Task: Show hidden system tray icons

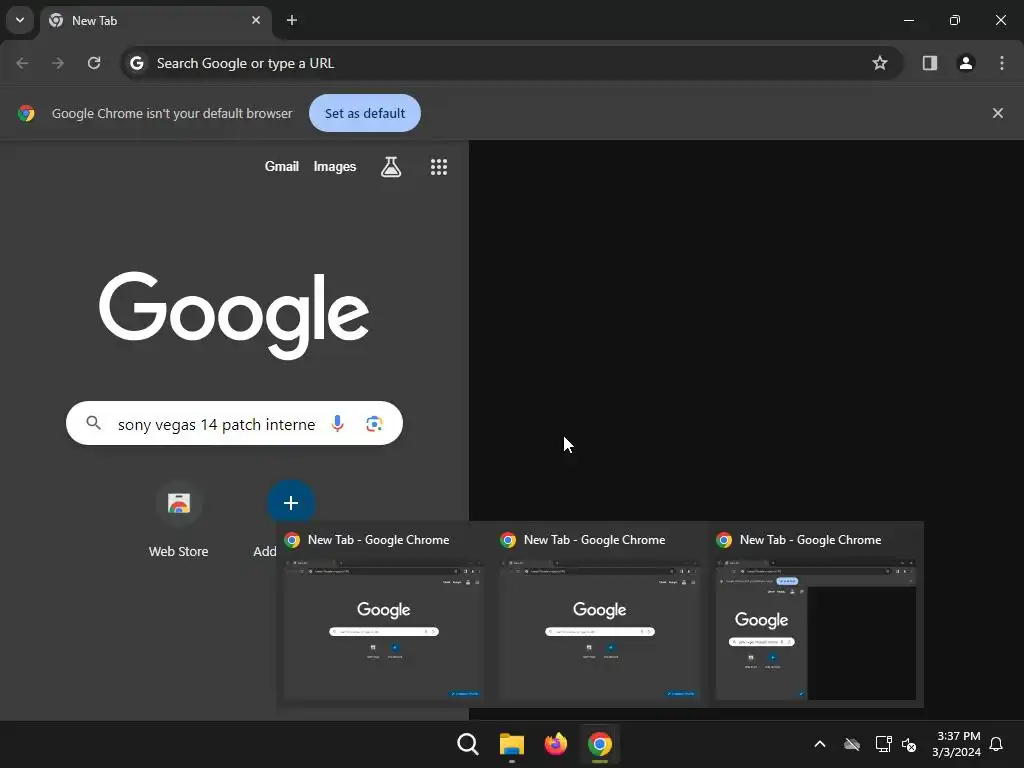Action: click(x=820, y=744)
